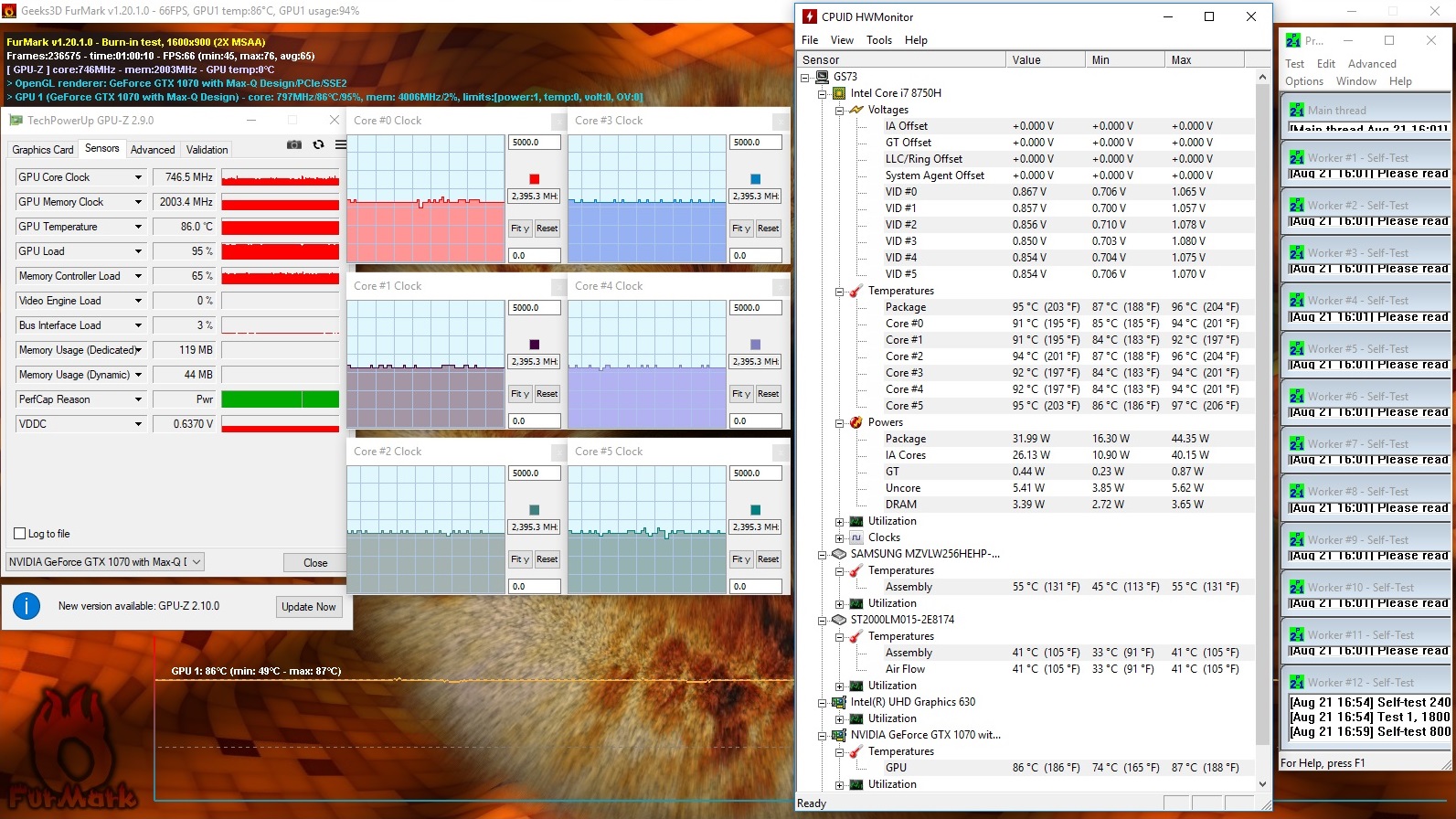Image resolution: width=1456 pixels, height=819 pixels.
Task: Click the Value column header in HWMonitor
Action: point(1046,60)
